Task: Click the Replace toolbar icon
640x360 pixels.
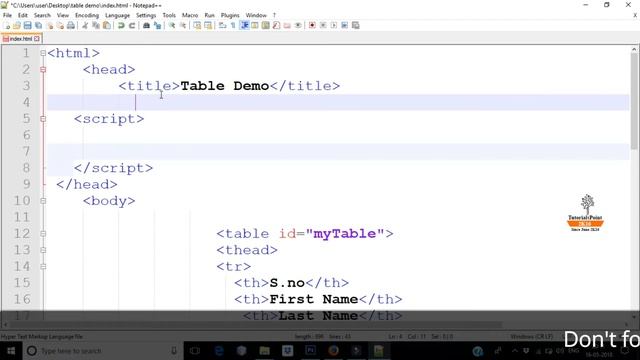Action: coord(157,25)
